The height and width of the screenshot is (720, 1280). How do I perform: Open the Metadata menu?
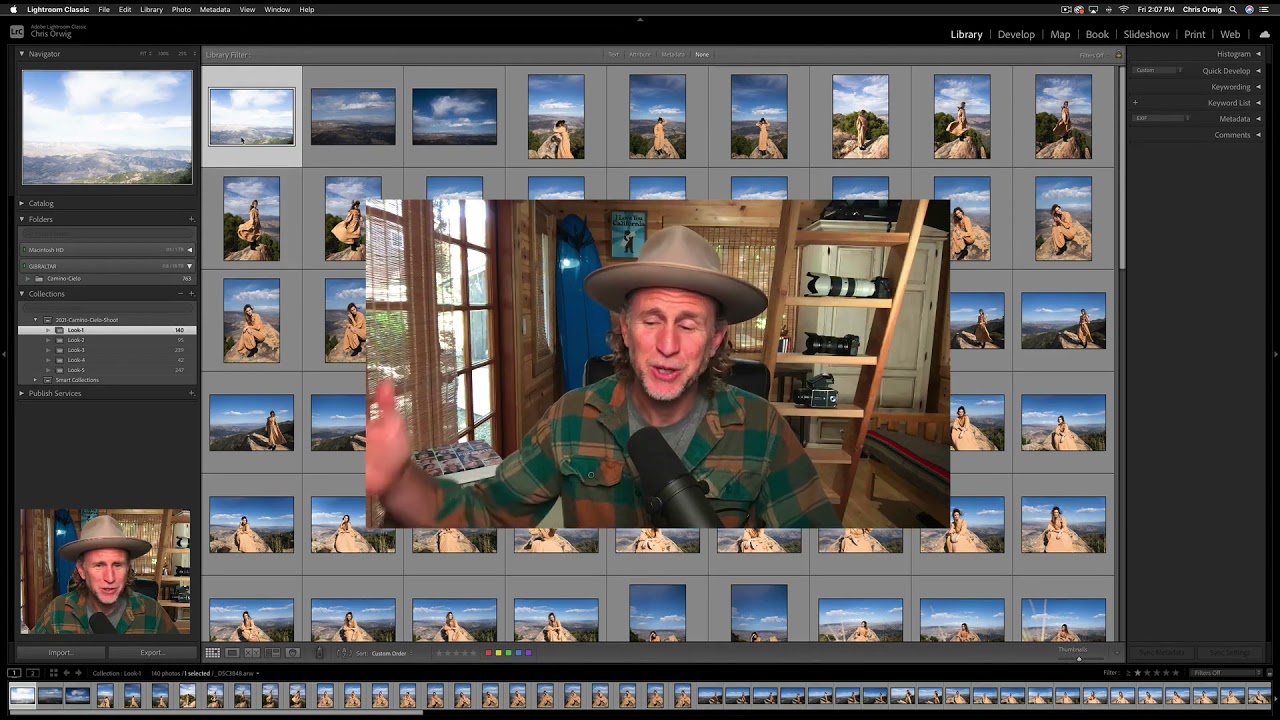[x=214, y=9]
